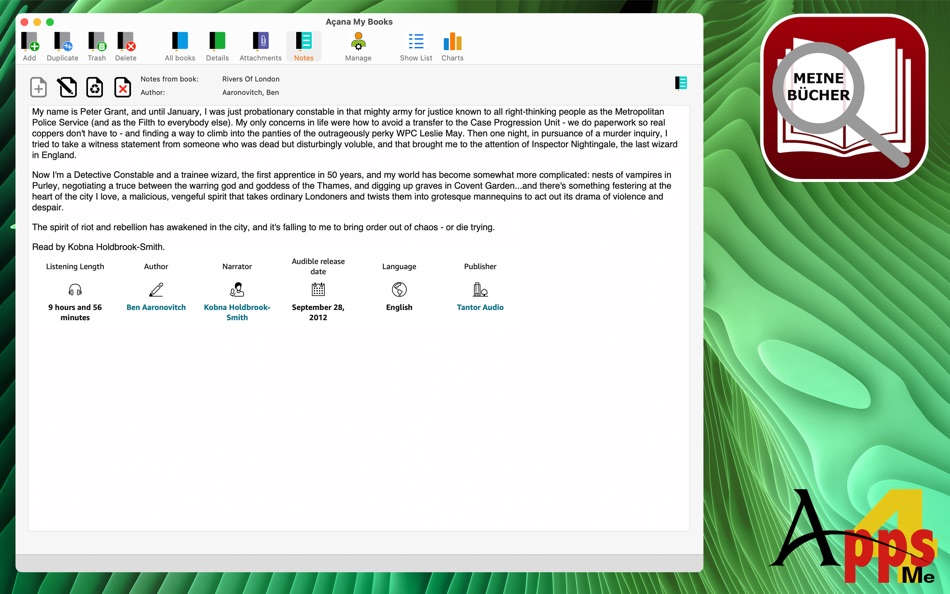The width and height of the screenshot is (950, 594).
Task: Click the headphones listening length icon
Action: pyautogui.click(x=75, y=290)
